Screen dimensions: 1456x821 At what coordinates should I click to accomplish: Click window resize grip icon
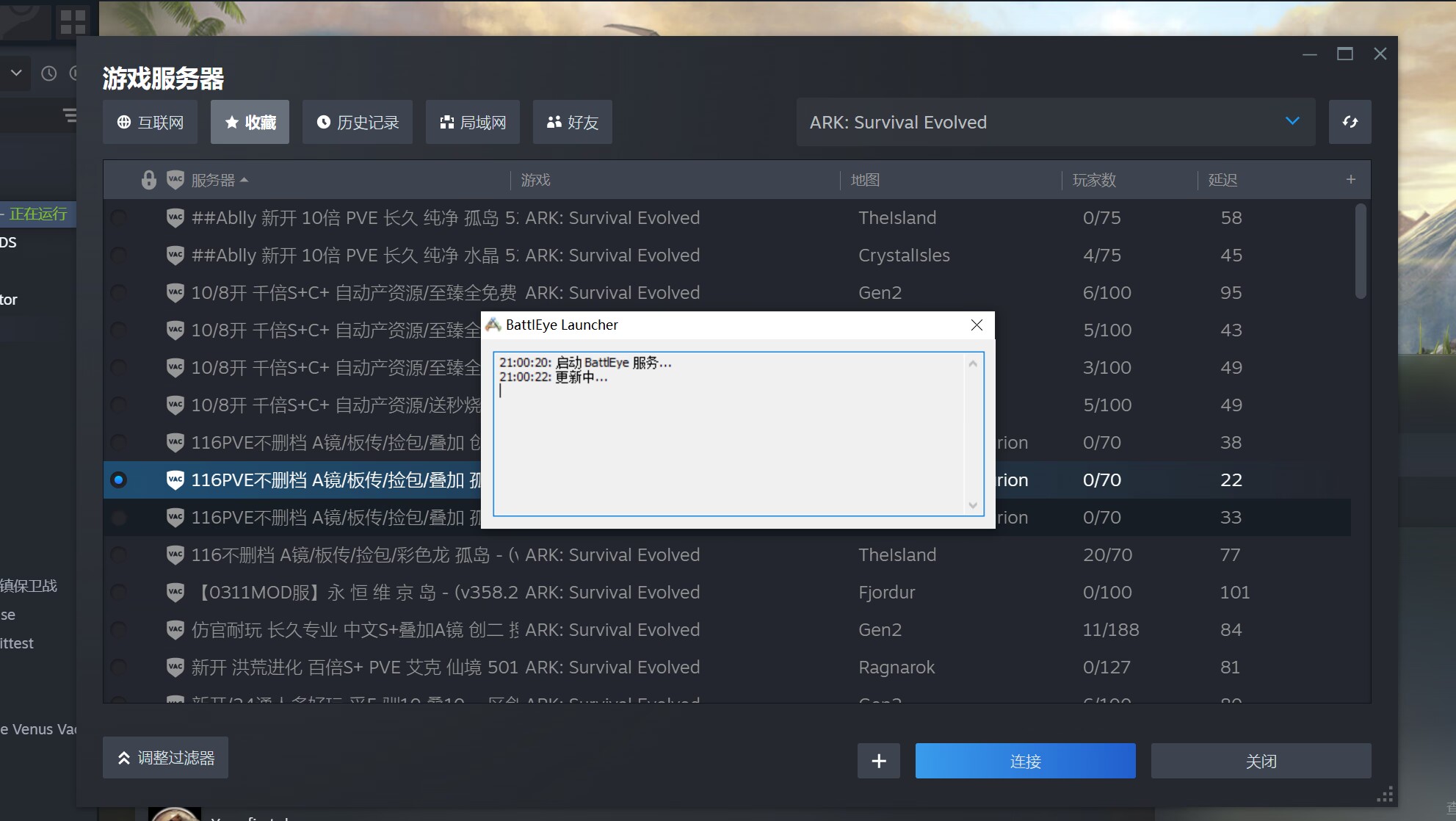[x=1385, y=795]
